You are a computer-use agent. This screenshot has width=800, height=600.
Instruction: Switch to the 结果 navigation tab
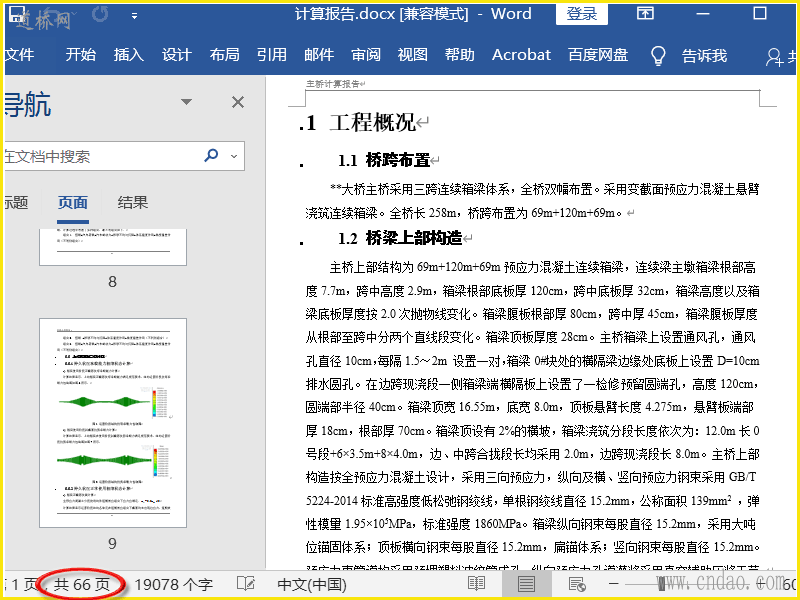(x=133, y=202)
